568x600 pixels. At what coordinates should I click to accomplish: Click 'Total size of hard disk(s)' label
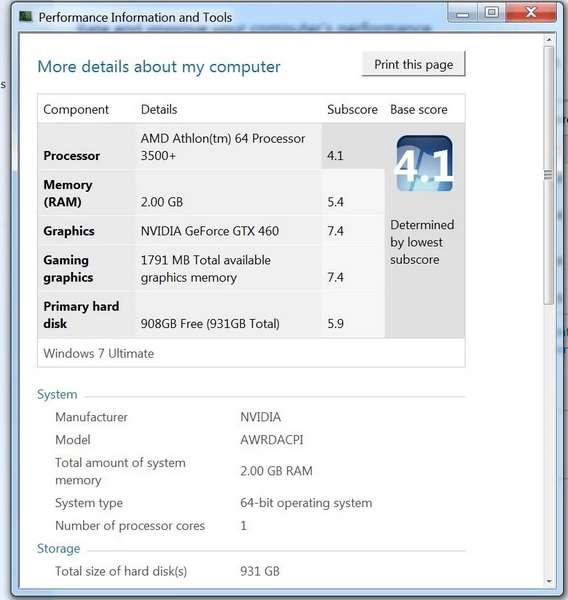[x=121, y=571]
